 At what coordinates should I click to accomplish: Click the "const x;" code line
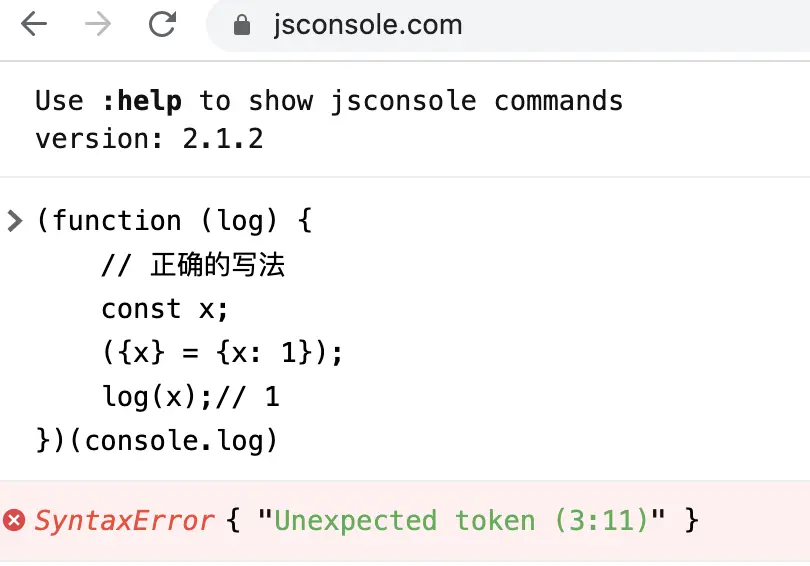(165, 309)
